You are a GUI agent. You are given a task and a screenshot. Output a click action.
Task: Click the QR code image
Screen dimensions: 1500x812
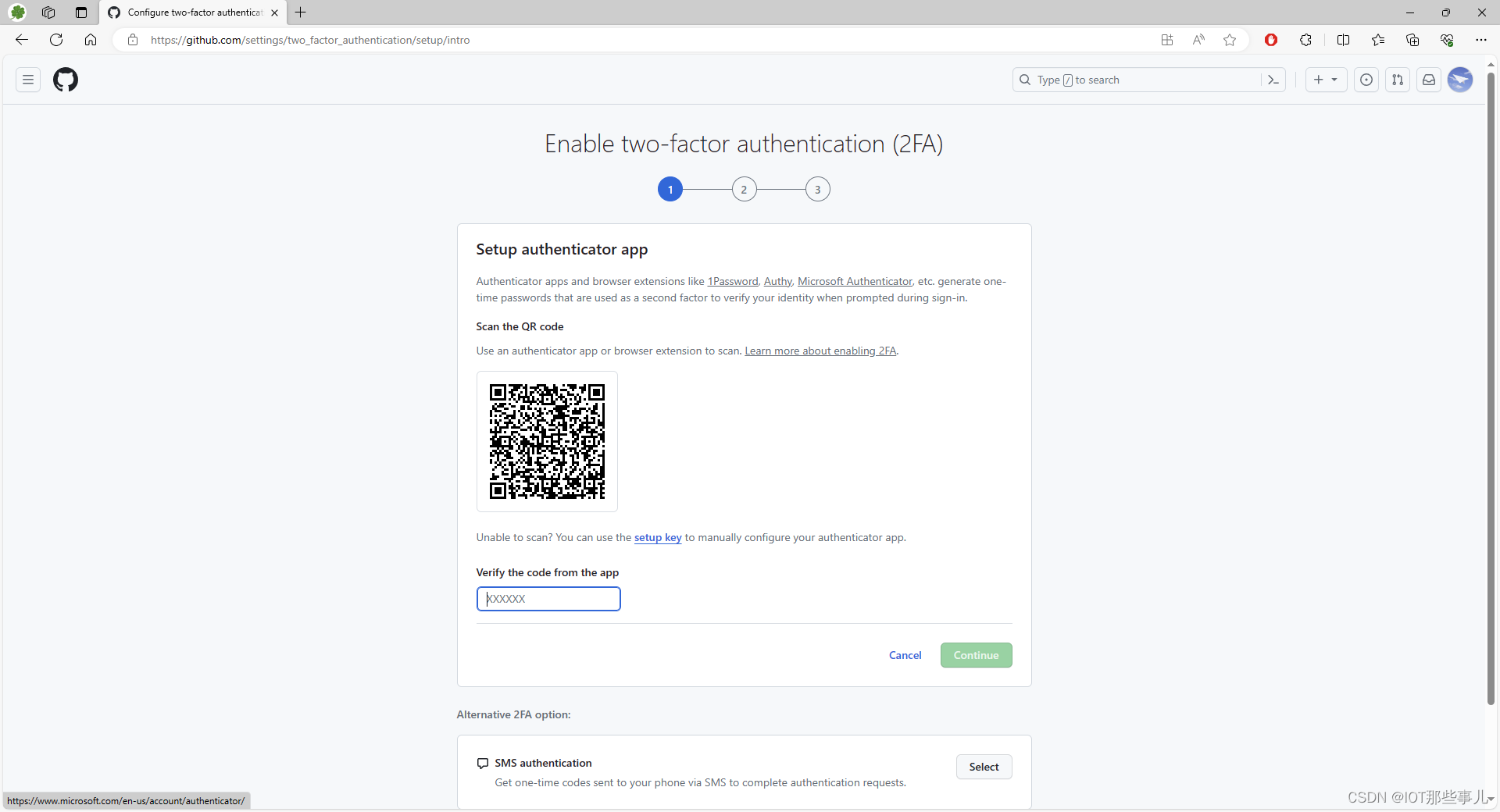547,441
